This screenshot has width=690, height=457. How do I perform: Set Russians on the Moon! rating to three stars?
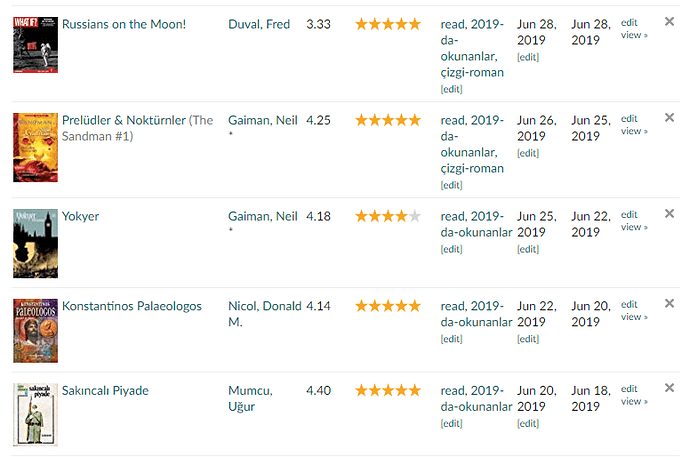(388, 24)
